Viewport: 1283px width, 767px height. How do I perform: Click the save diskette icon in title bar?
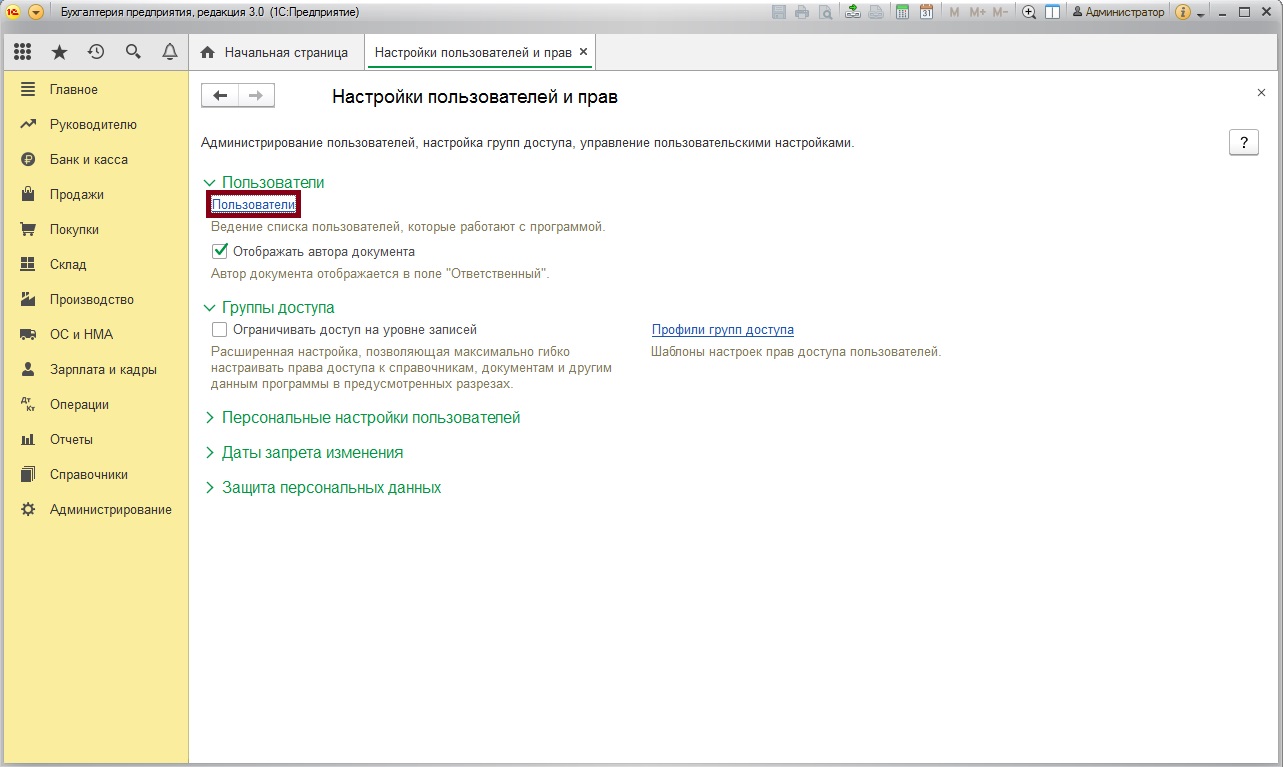[780, 12]
